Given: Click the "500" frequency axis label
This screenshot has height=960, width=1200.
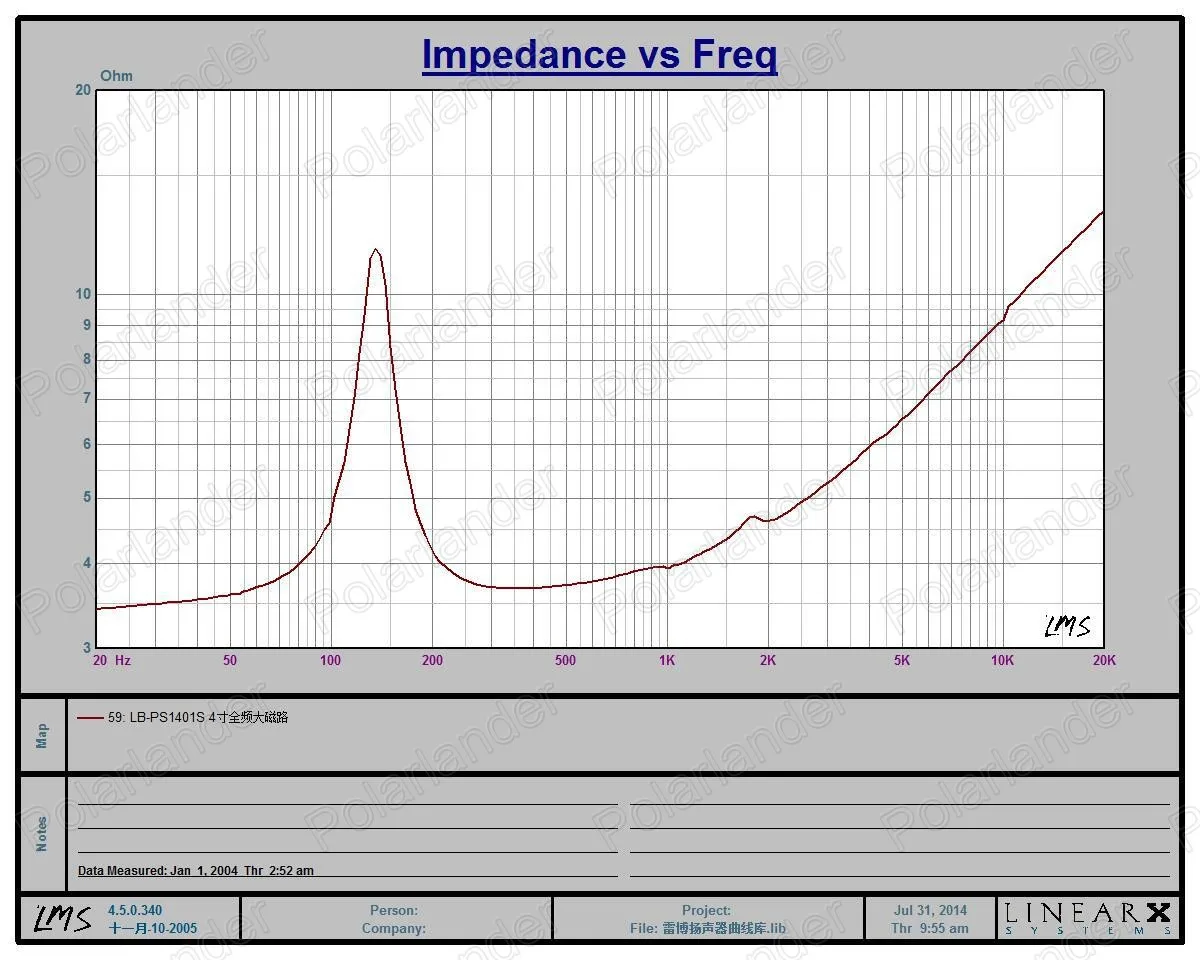Looking at the screenshot, I should [565, 660].
